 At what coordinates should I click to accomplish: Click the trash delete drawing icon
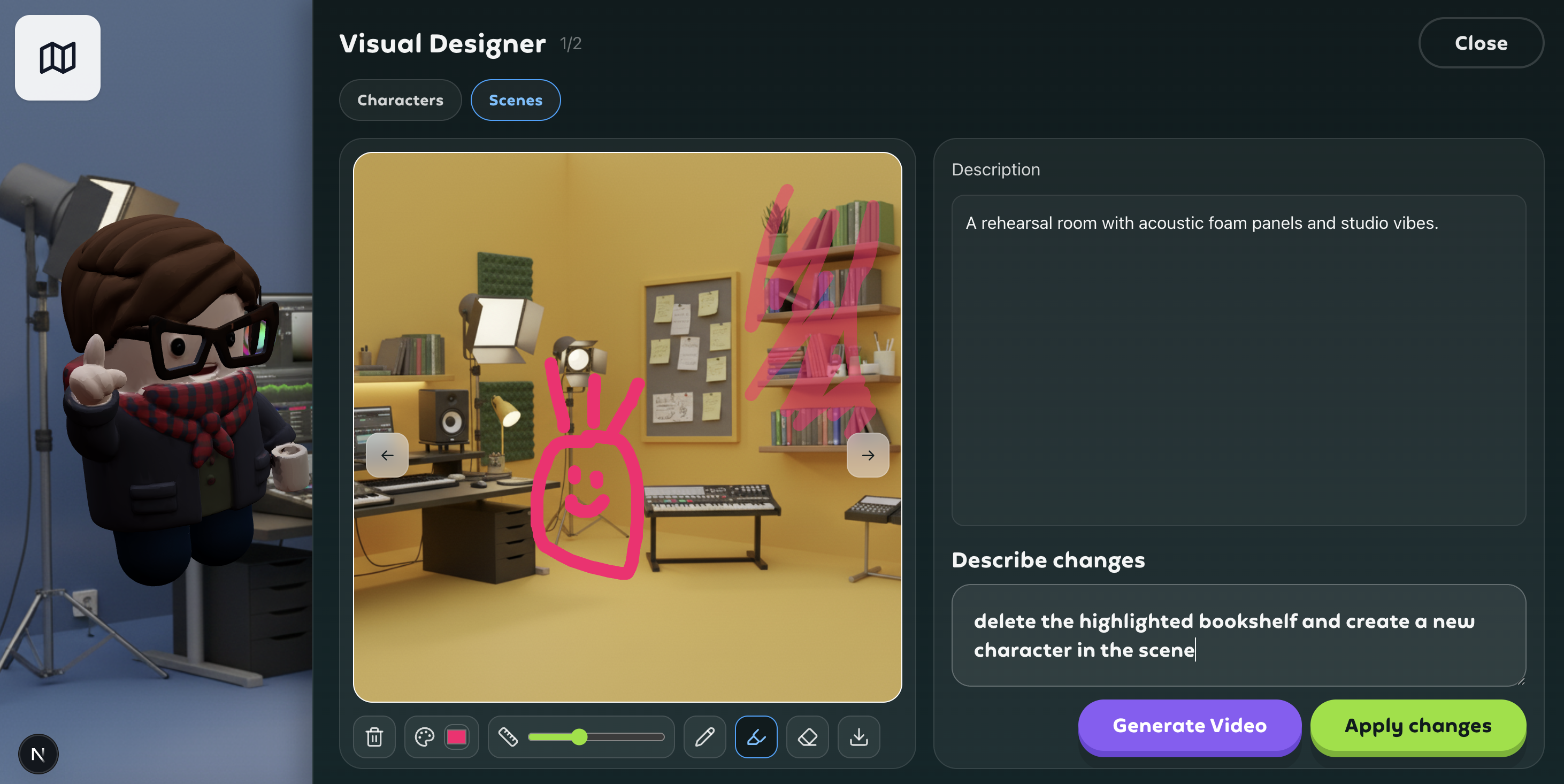[374, 737]
